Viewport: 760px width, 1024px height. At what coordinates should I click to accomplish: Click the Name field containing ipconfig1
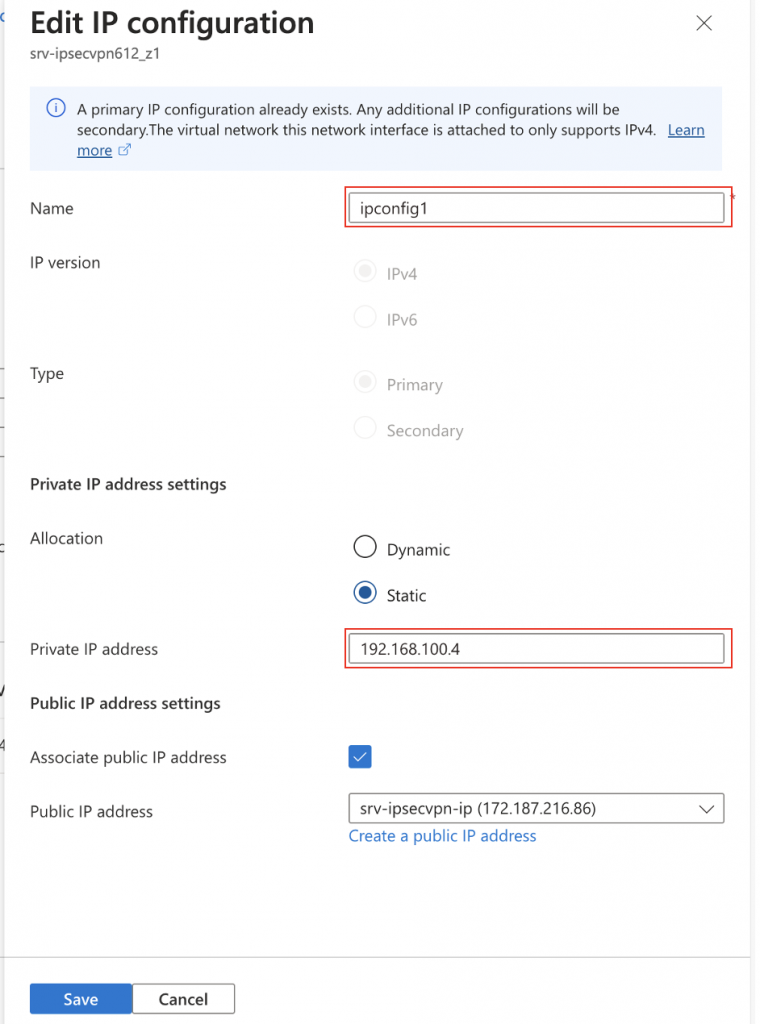point(536,208)
